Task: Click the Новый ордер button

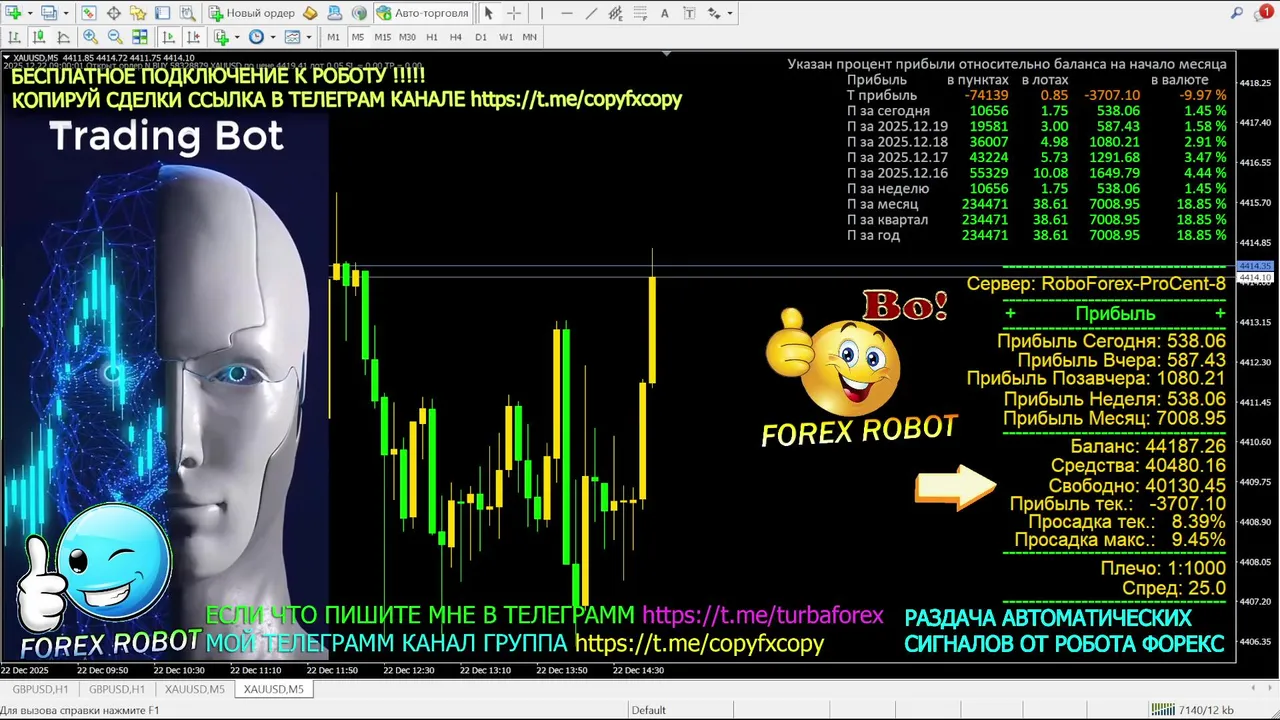Action: click(250, 13)
